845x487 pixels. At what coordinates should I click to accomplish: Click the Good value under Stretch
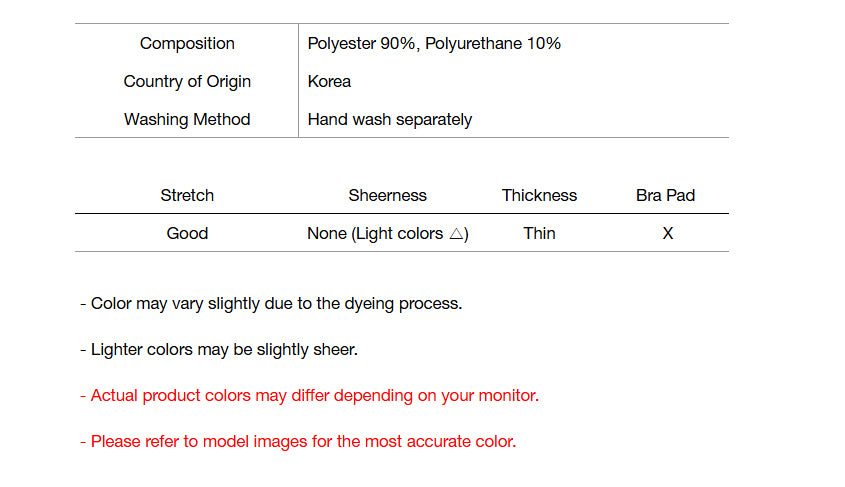coord(187,233)
